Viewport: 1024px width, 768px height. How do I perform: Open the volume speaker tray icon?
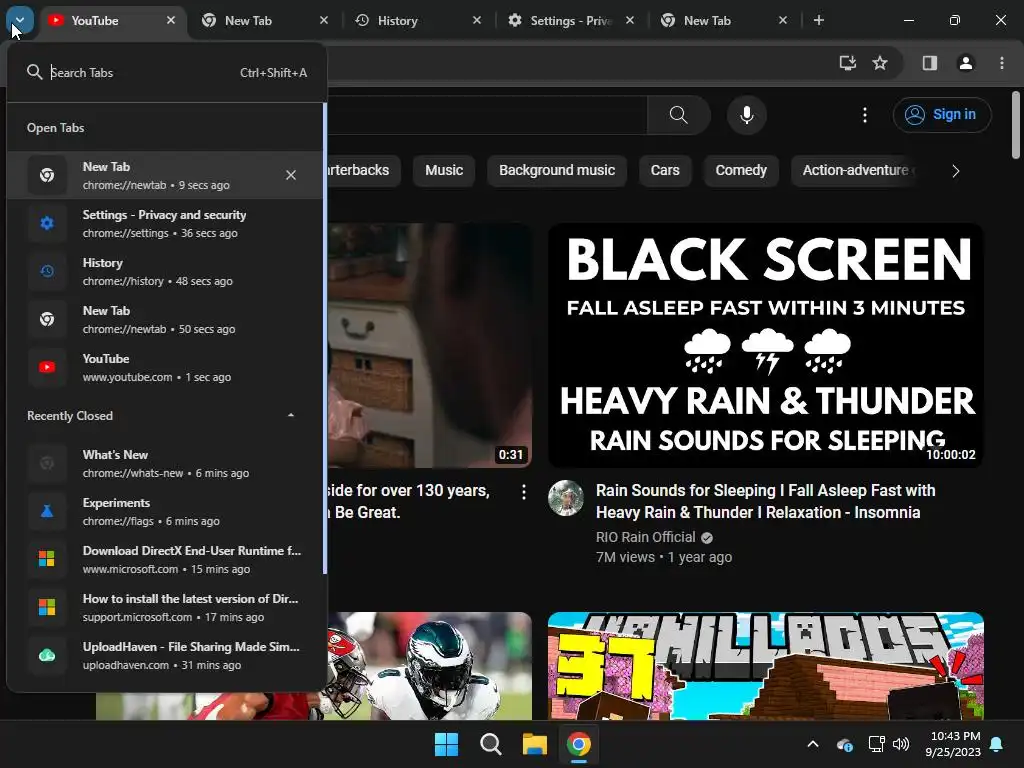(x=901, y=744)
